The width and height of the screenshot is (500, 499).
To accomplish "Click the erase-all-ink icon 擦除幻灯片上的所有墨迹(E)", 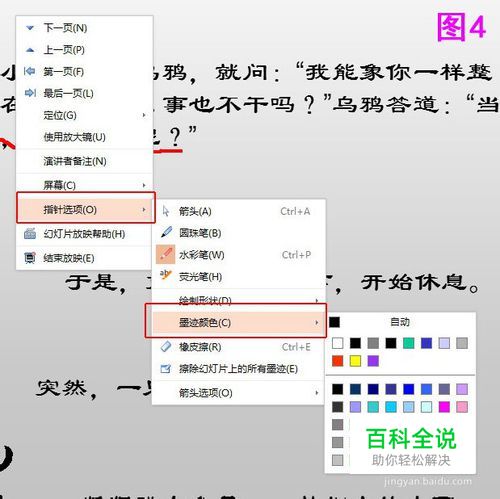I will pos(166,368).
